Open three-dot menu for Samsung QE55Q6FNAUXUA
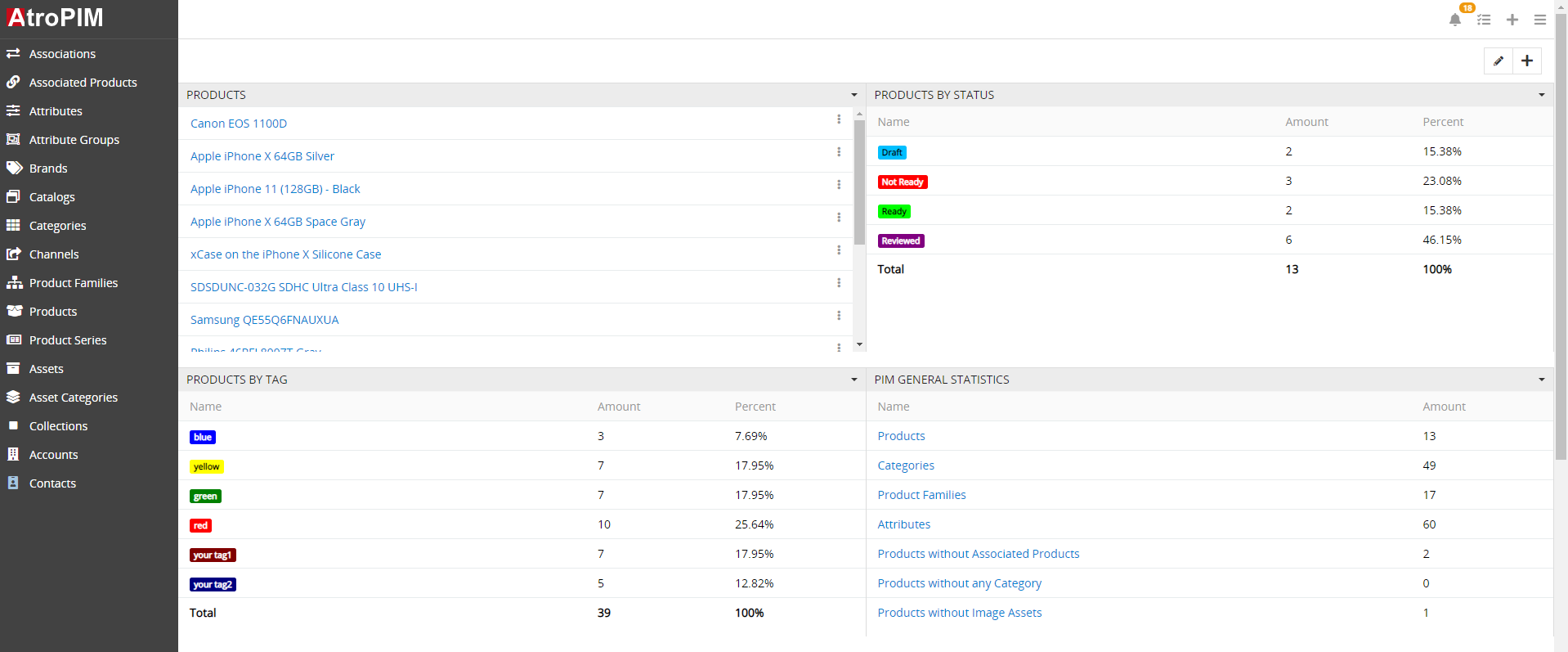The height and width of the screenshot is (652, 1568). pyautogui.click(x=838, y=316)
